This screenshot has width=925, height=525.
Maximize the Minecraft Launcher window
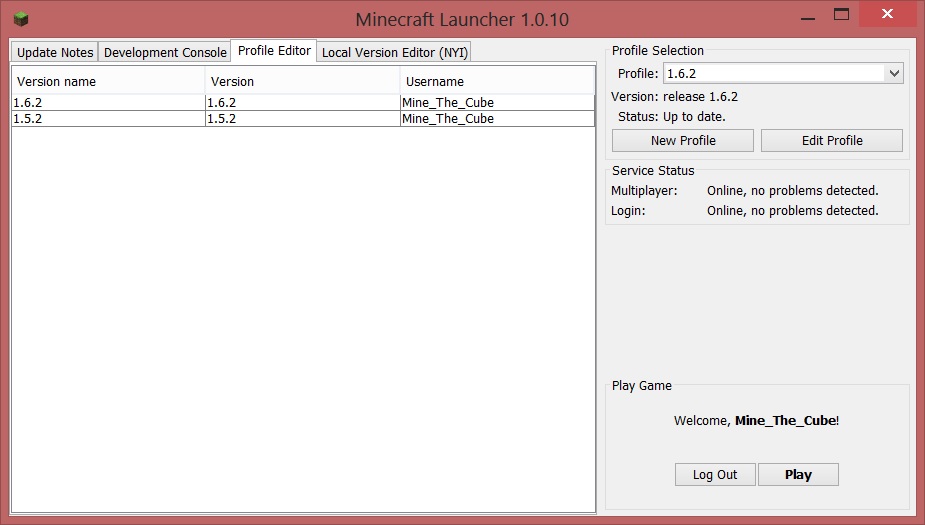tap(841, 15)
